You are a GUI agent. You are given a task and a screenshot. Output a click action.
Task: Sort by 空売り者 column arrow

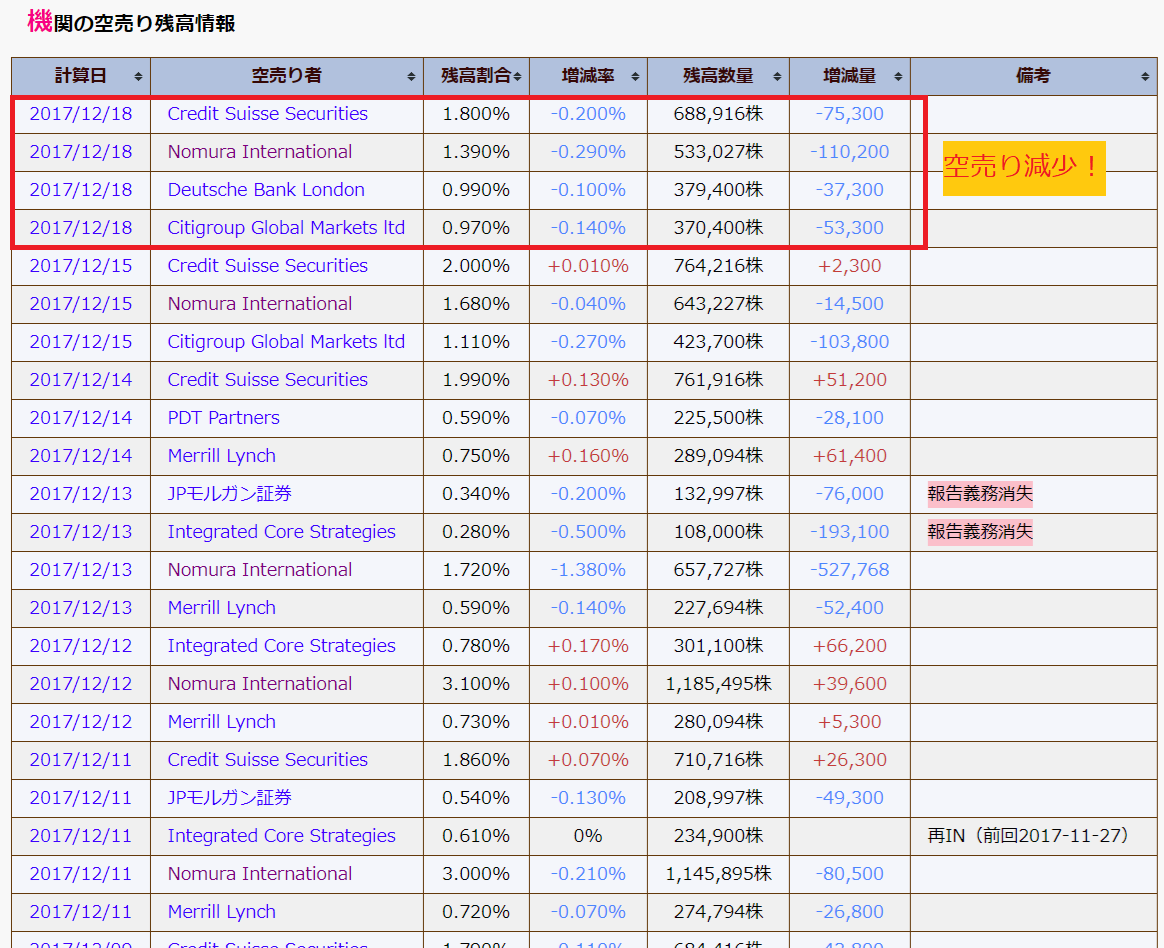[411, 76]
